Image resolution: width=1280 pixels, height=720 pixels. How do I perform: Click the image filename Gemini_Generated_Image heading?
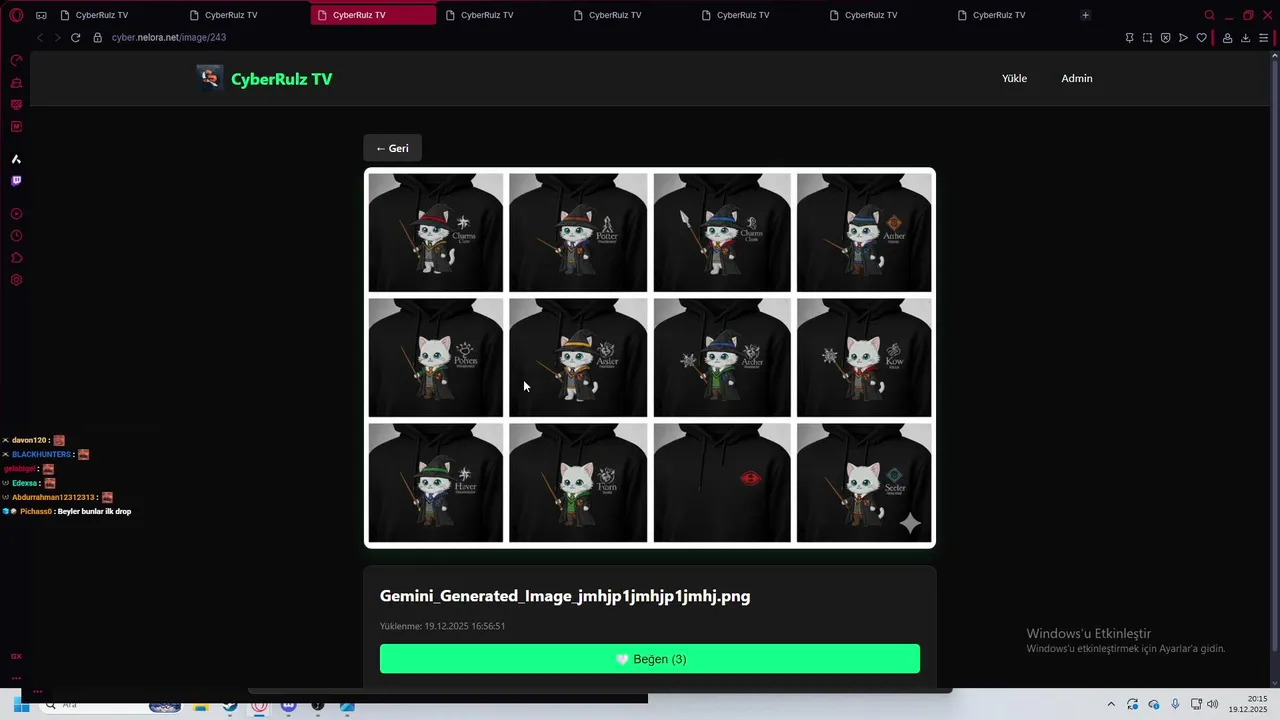click(x=565, y=596)
